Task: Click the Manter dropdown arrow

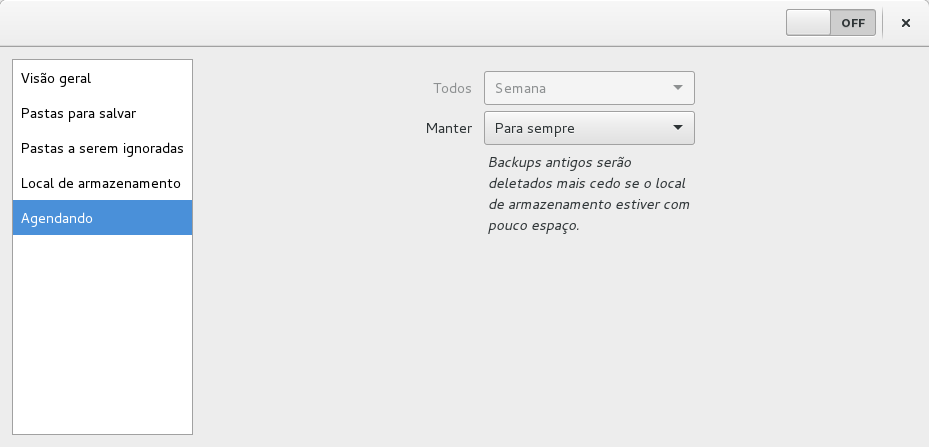Action: click(678, 128)
